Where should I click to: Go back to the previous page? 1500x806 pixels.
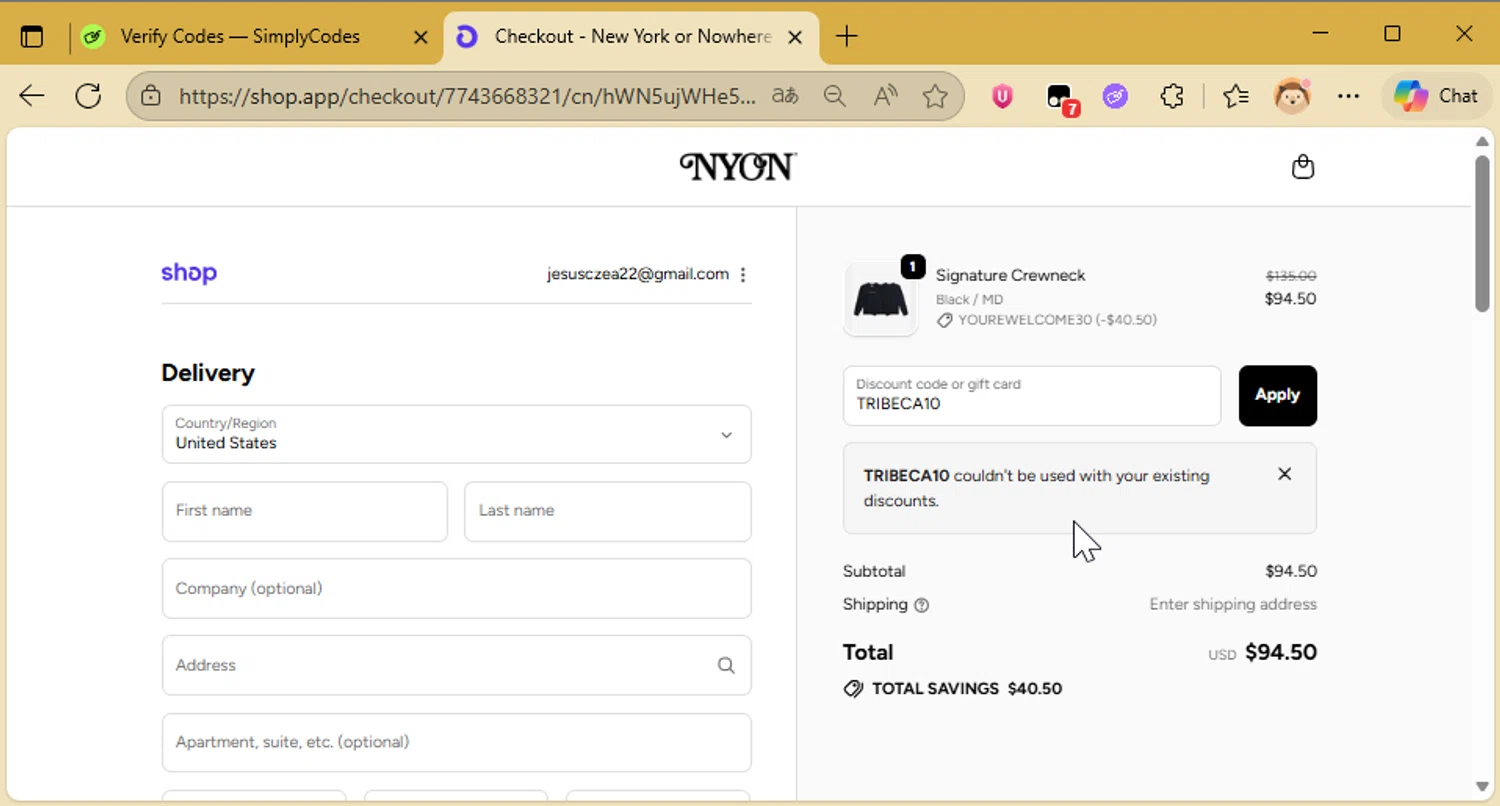point(32,96)
